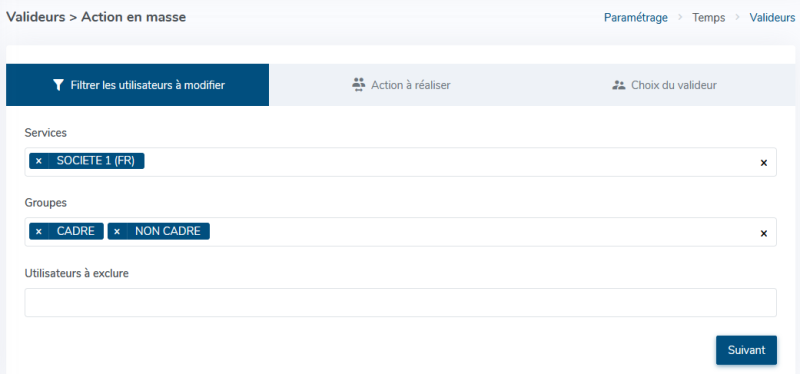Click the Suivant button
This screenshot has height=374, width=800.
(x=746, y=350)
